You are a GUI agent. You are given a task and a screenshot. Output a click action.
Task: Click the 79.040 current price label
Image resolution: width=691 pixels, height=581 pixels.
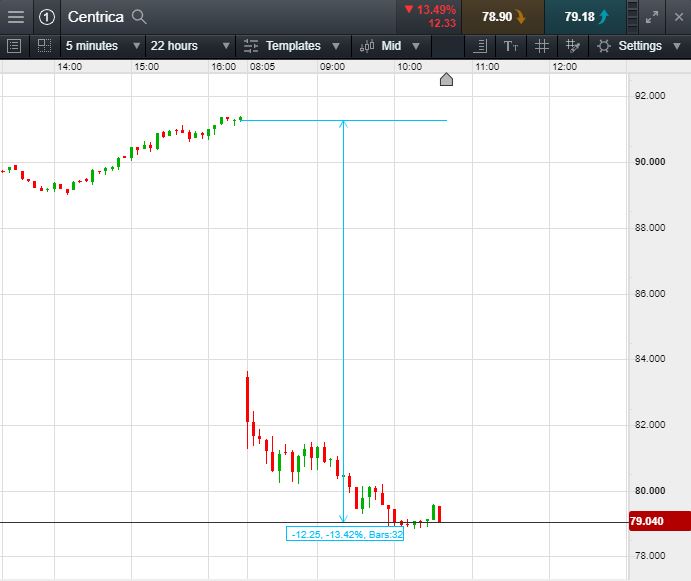(x=660, y=521)
